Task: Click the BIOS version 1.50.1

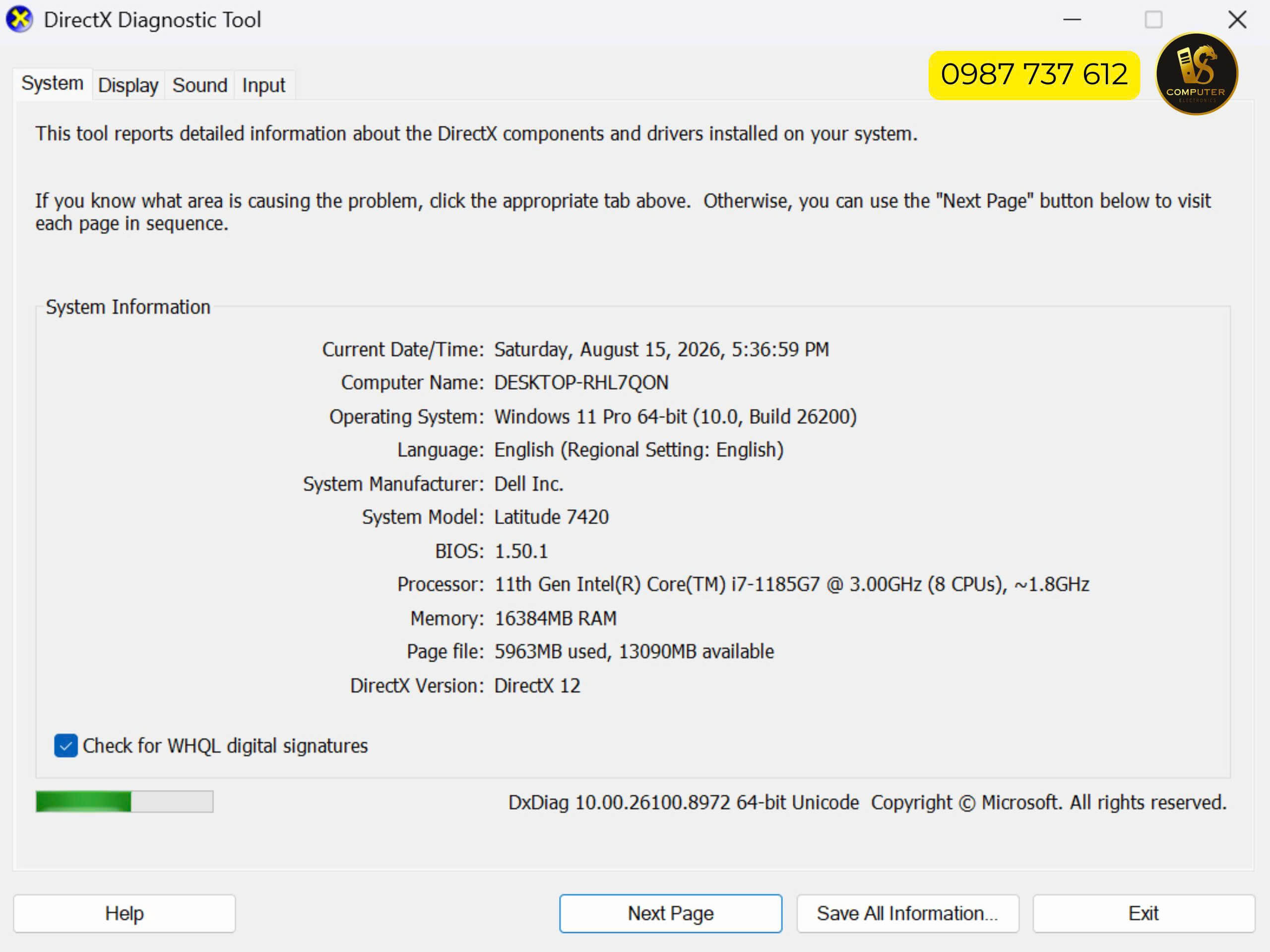Action: 521,551
